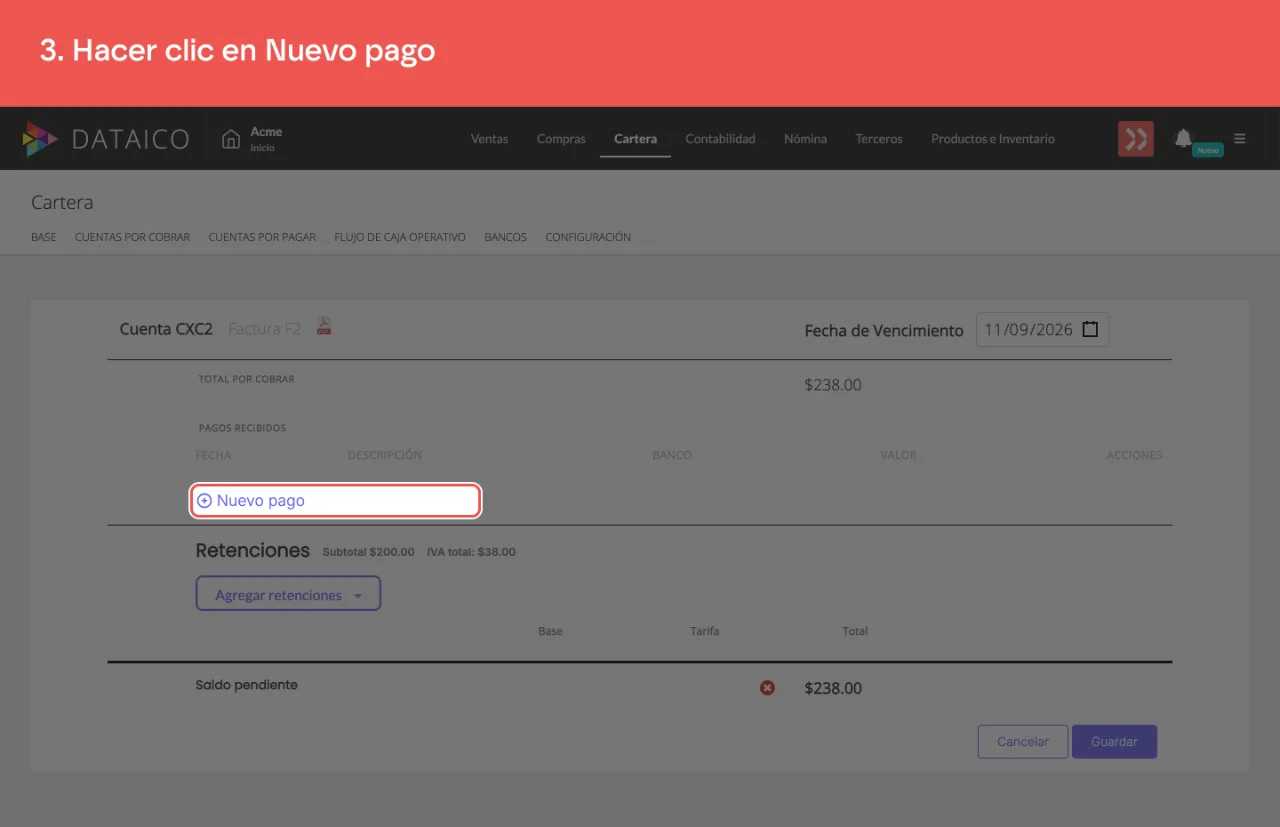Click the Cuenta CXC2 title
1280x827 pixels.
tap(166, 329)
